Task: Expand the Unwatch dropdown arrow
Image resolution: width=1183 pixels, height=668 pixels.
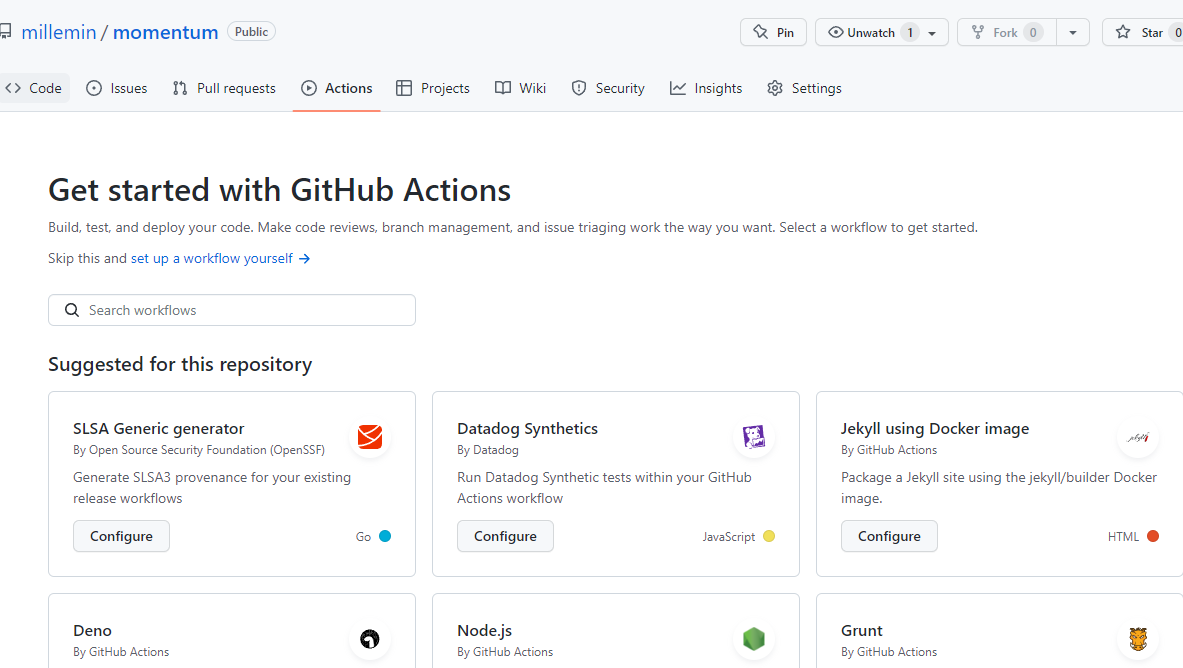Action: point(933,33)
